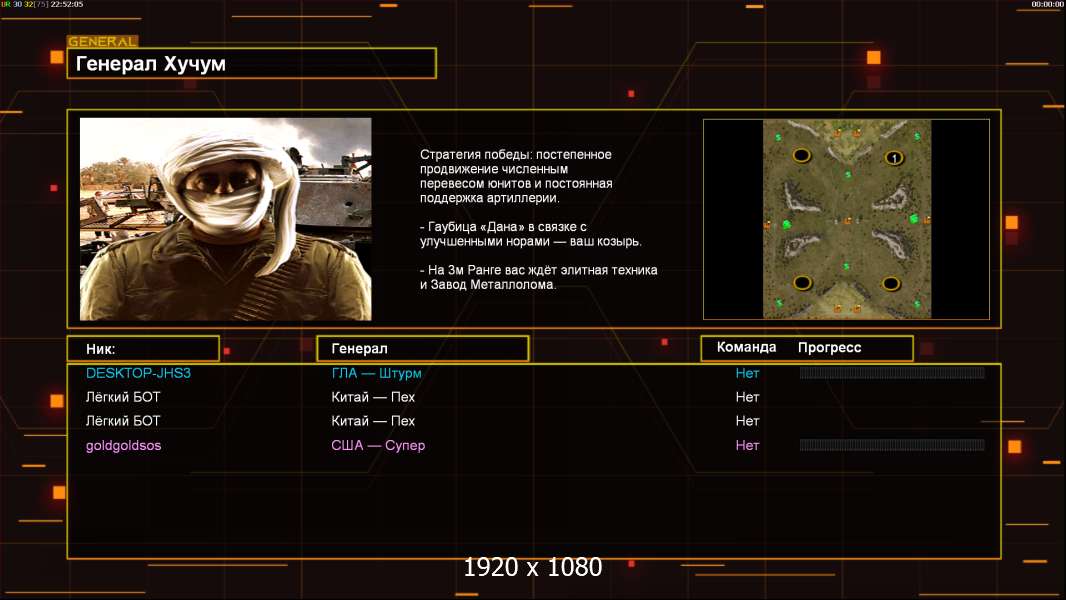Click the large green supply icon on the minimap's right side

click(x=912, y=218)
